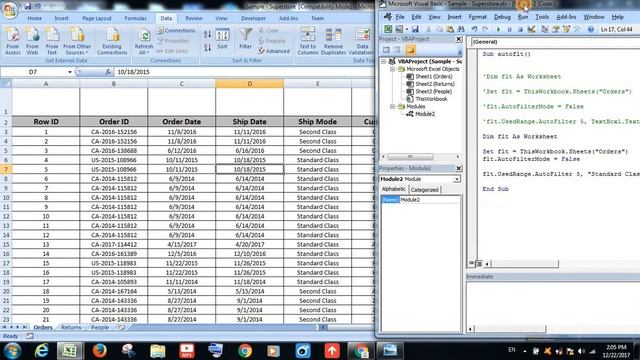Collapse the VBAProject tree node
The height and width of the screenshot is (360, 640).
point(384,62)
